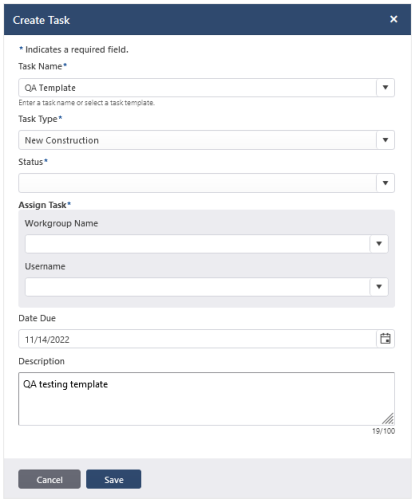Click inside the Username field
The height and width of the screenshot is (503, 415).
(x=197, y=287)
